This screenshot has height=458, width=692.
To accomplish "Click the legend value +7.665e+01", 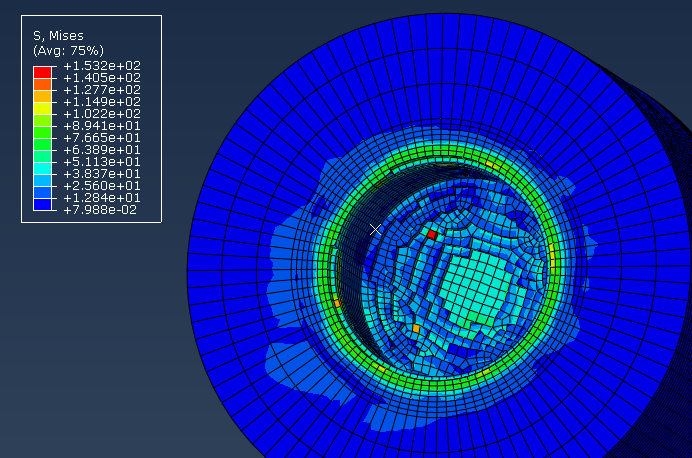I will click(102, 138).
